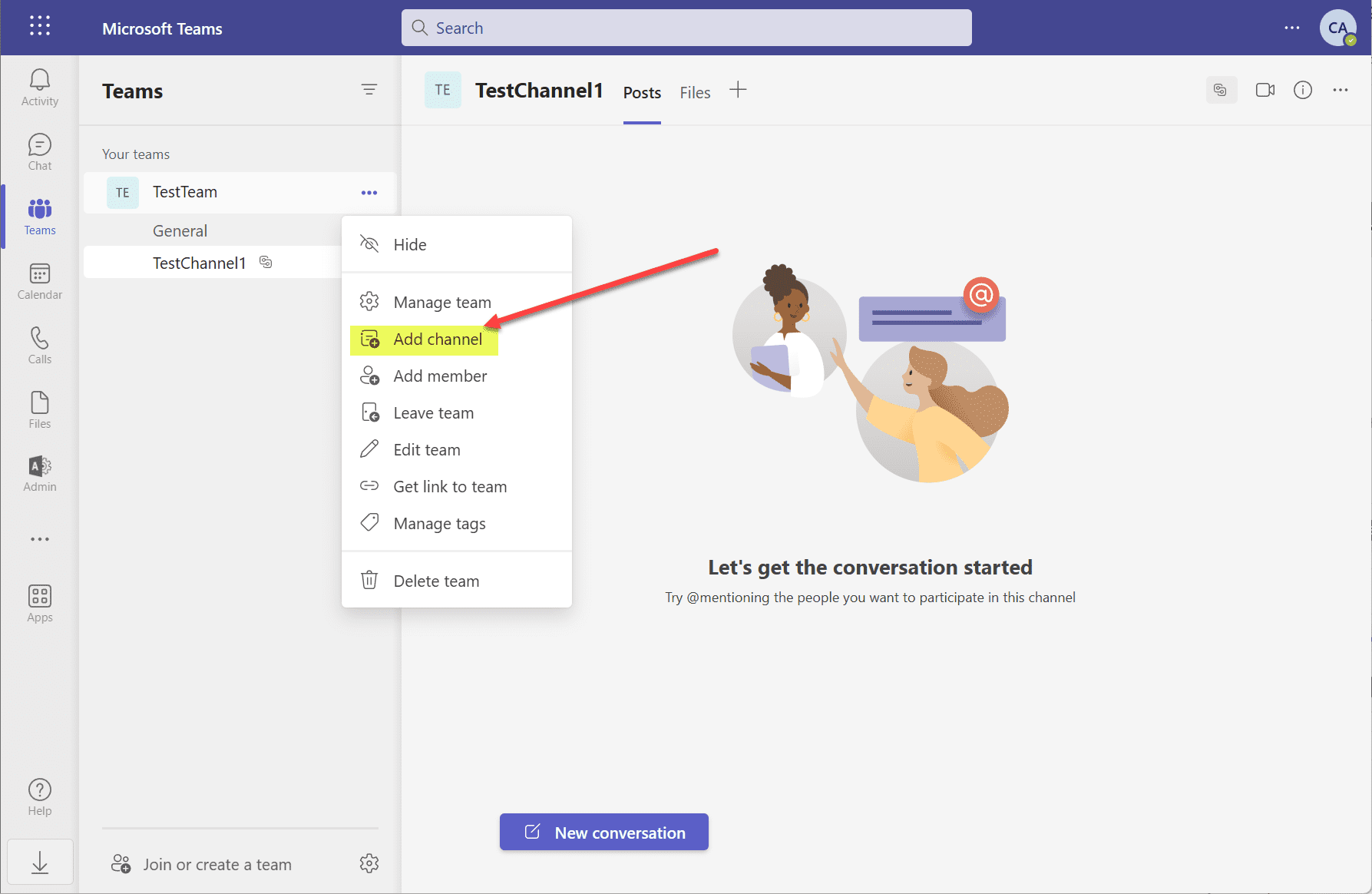1372x894 pixels.
Task: Click the shared channel icon beside TestChannel1 in list
Action: coord(266,262)
